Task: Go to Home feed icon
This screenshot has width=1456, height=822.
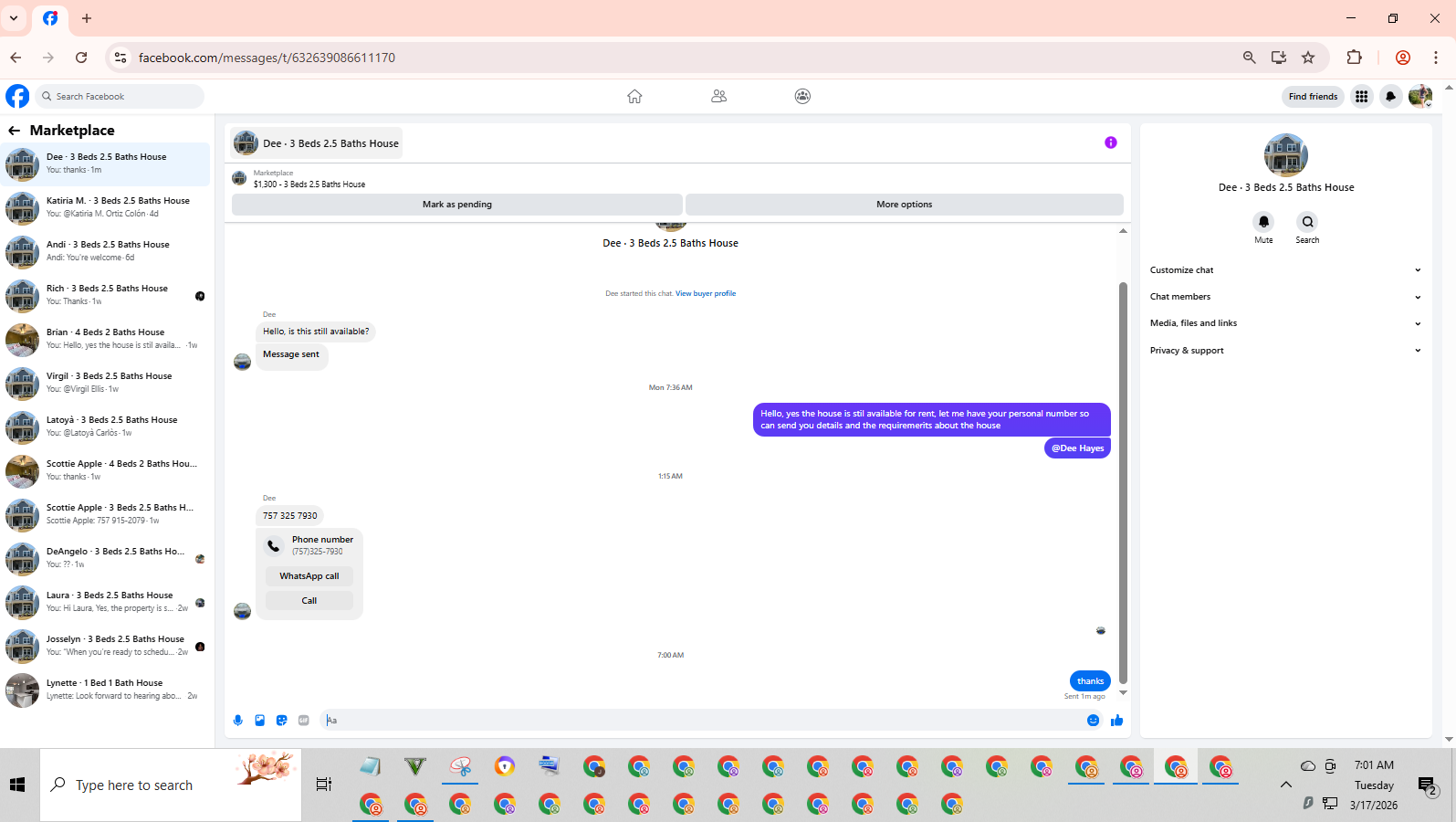Action: 634,96
